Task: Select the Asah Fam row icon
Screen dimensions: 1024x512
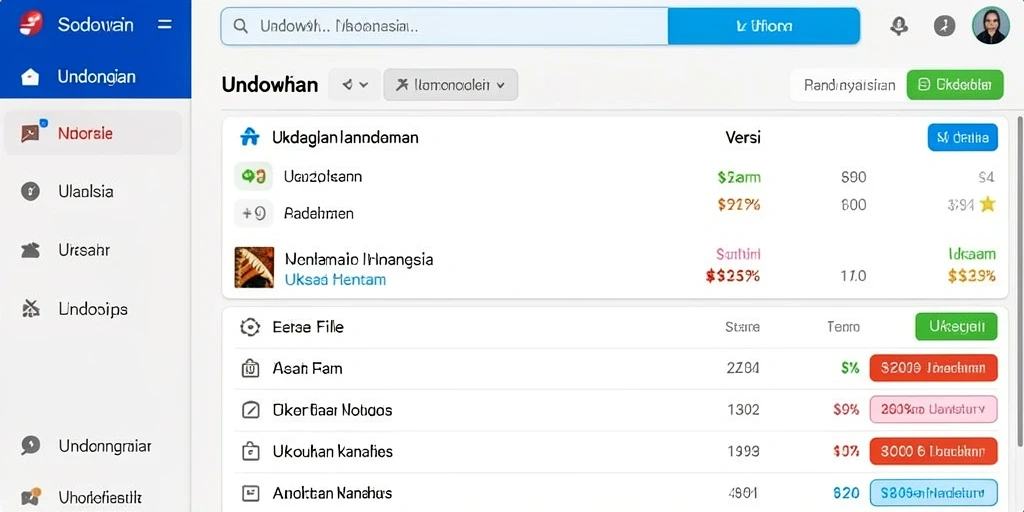Action: pyautogui.click(x=250, y=369)
